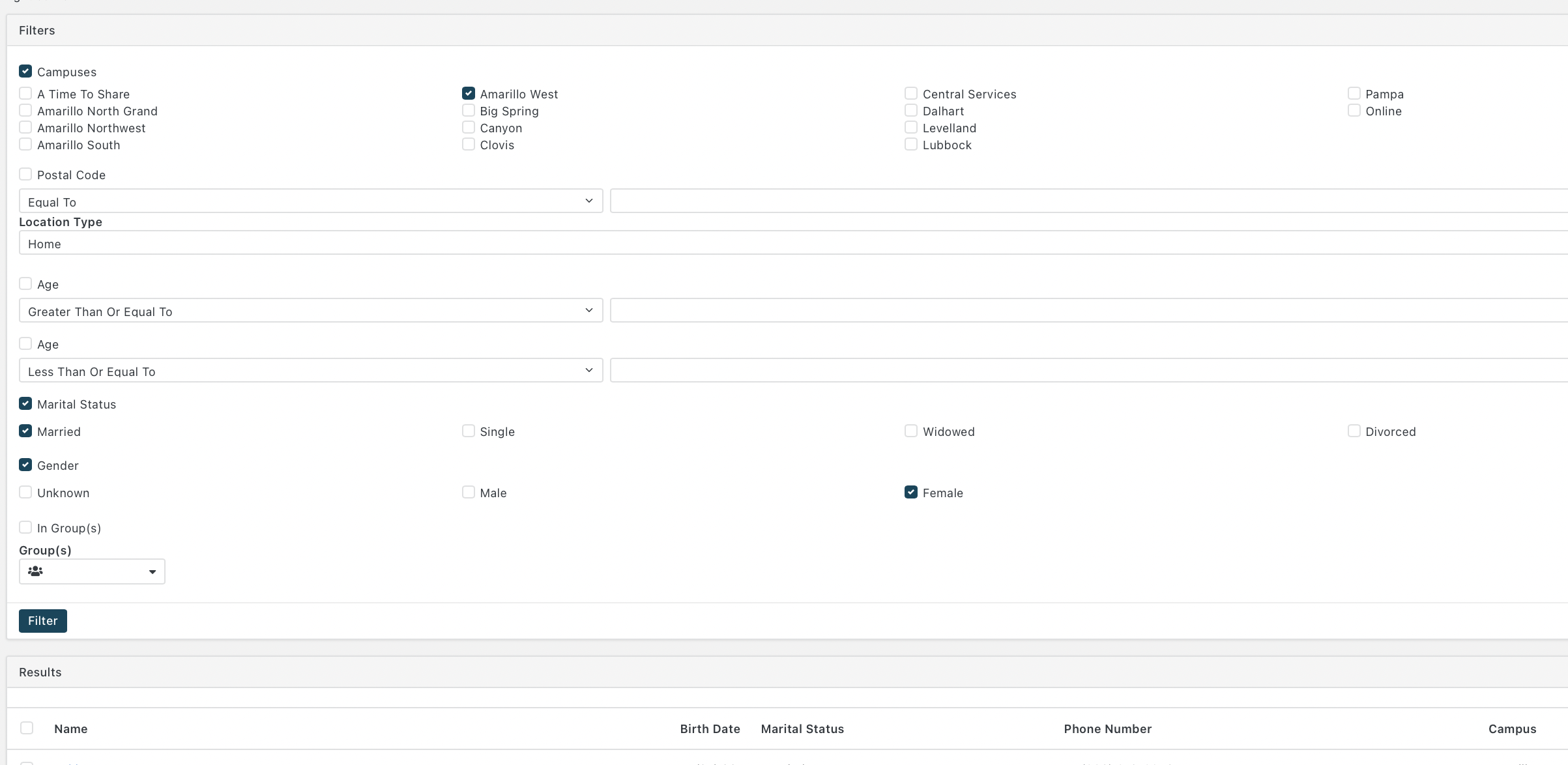Uncheck the Married option

tap(25, 431)
